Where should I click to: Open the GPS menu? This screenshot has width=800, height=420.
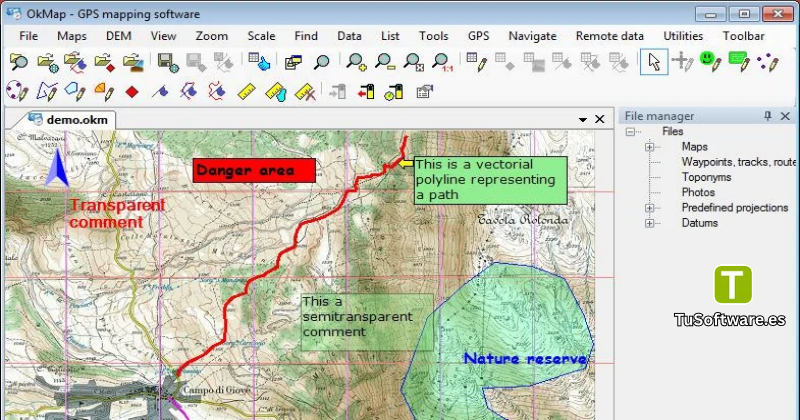pos(479,36)
